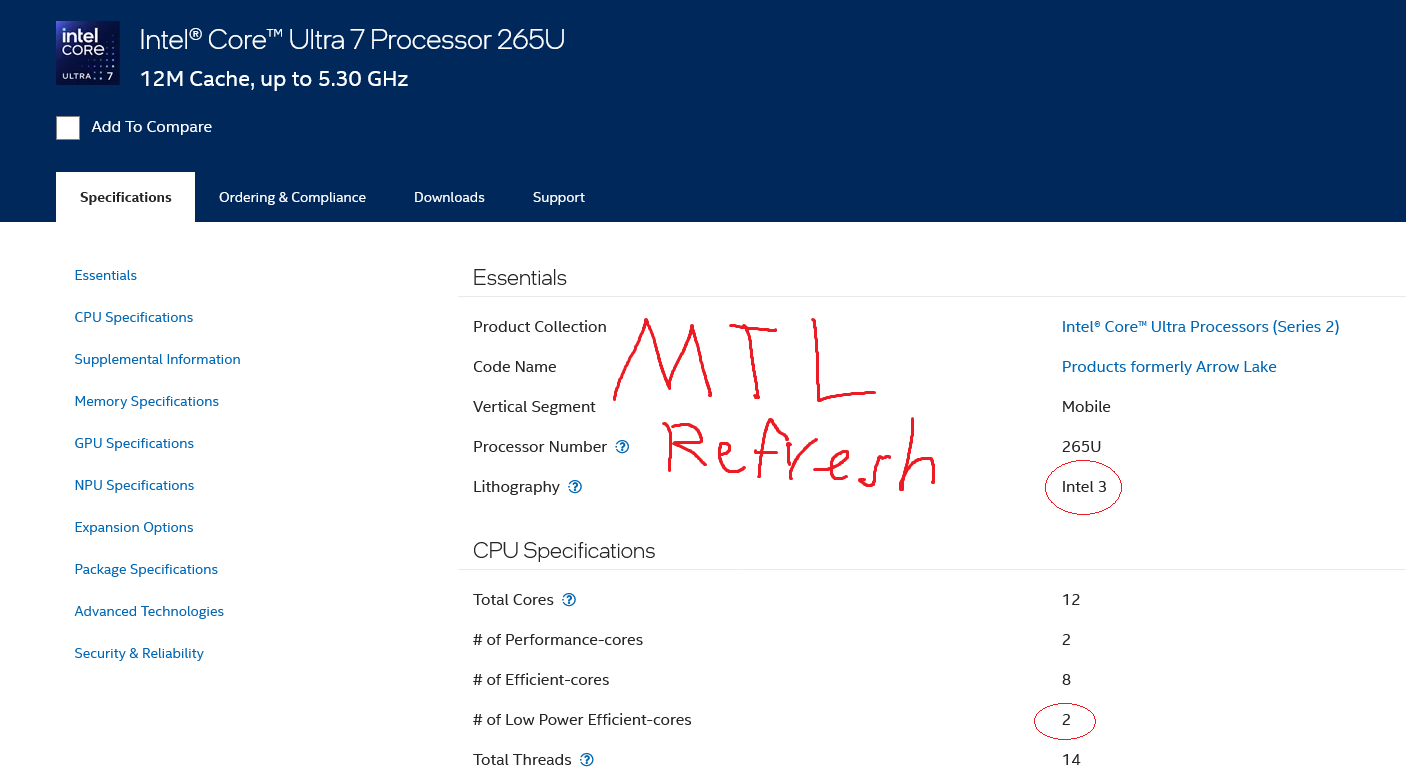The height and width of the screenshot is (775, 1406).
Task: Select the Total Threads label
Action: (522, 760)
